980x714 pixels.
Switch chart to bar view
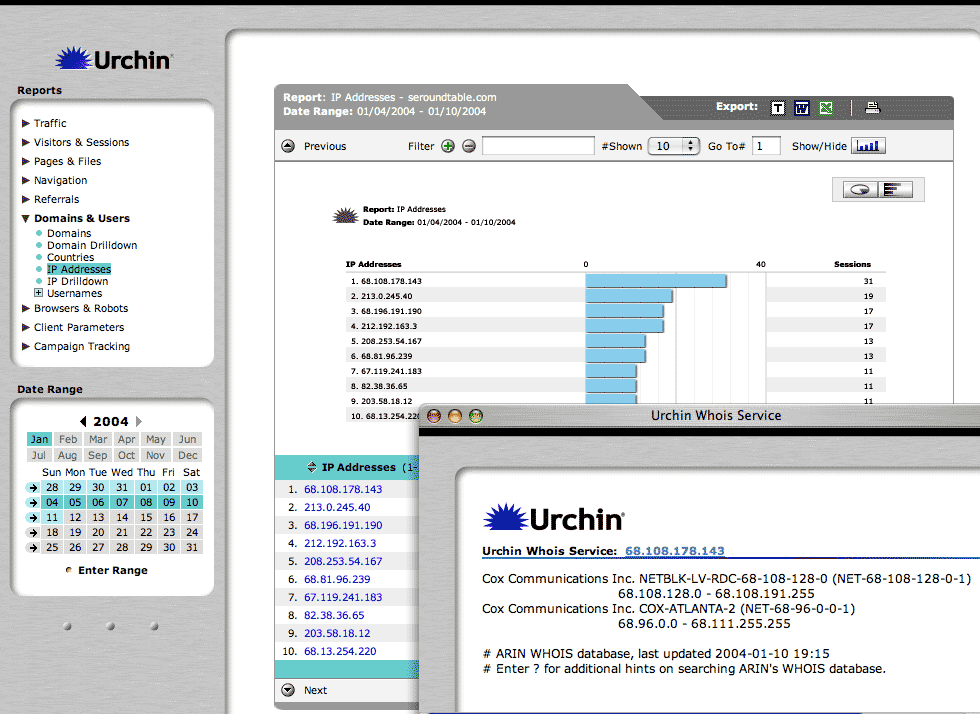(895, 189)
